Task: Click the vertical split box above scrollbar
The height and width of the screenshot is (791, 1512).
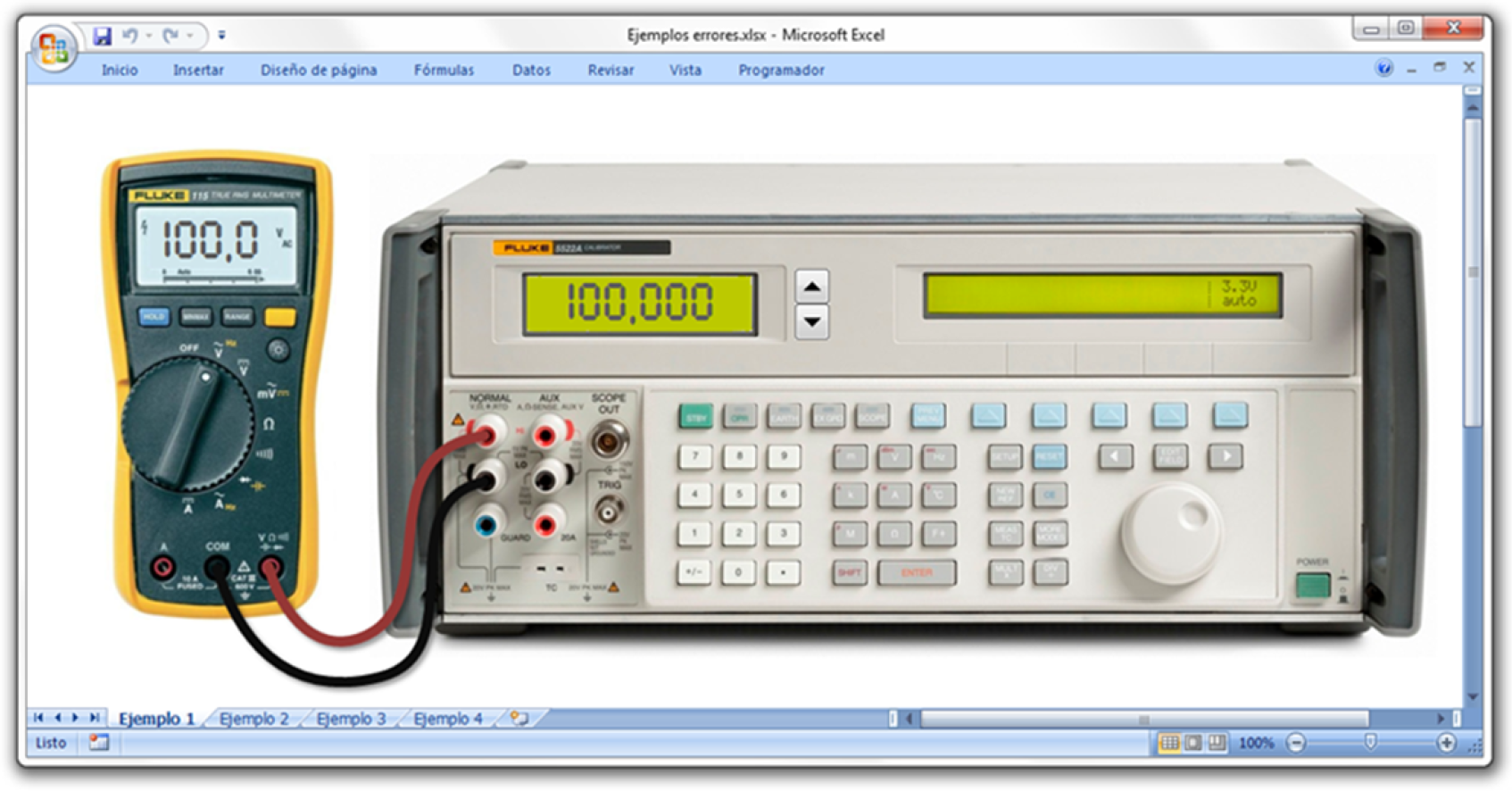Action: coord(1473,91)
